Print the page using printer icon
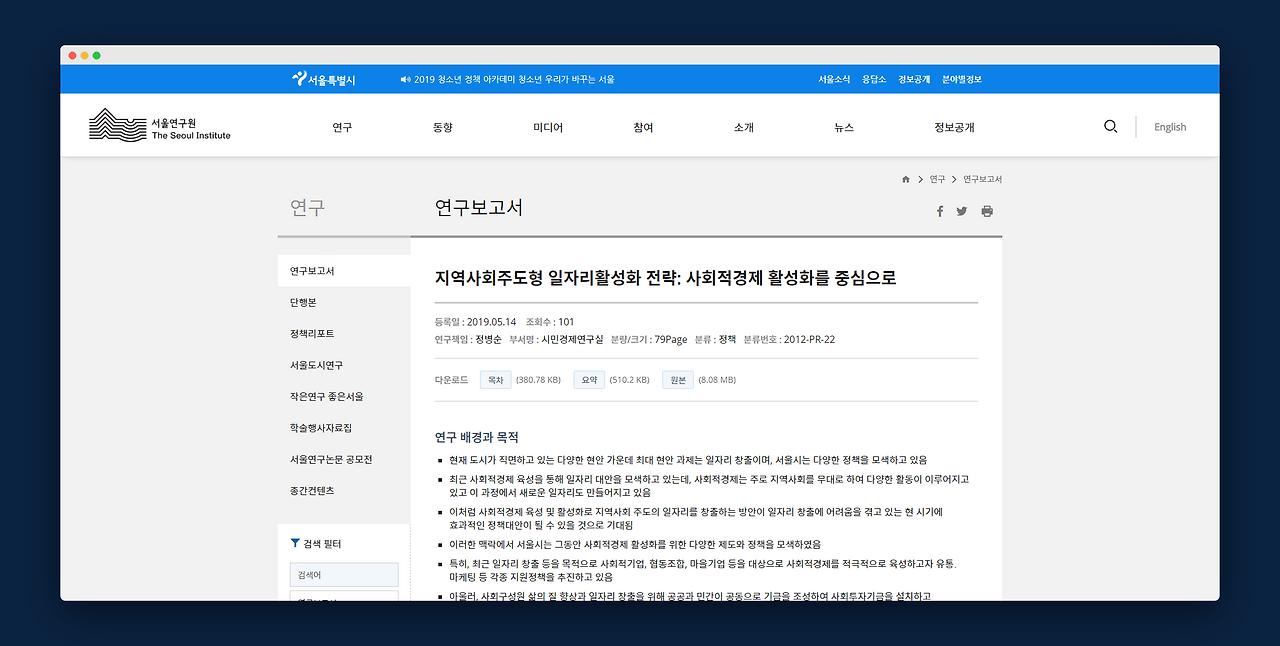Viewport: 1280px width, 646px height. click(987, 211)
